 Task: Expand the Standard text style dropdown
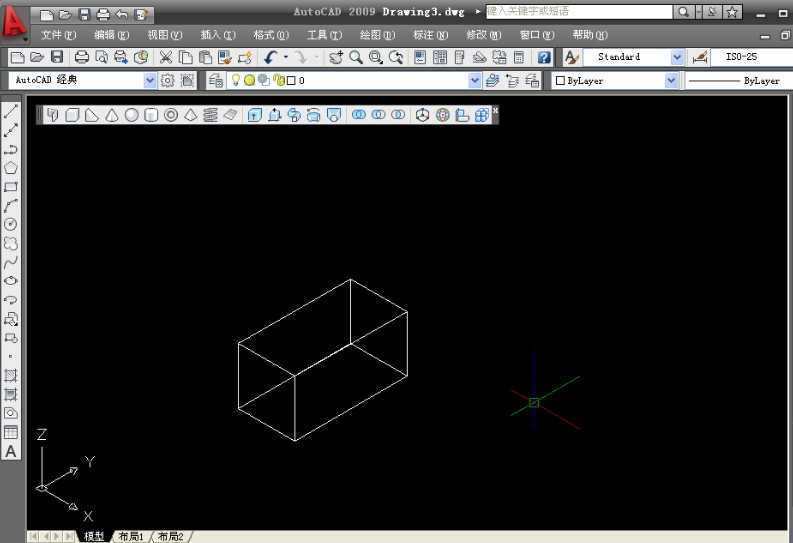pos(678,57)
